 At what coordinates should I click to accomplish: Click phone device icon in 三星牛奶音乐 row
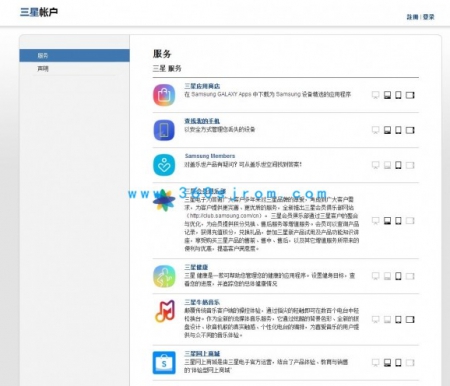(398, 319)
